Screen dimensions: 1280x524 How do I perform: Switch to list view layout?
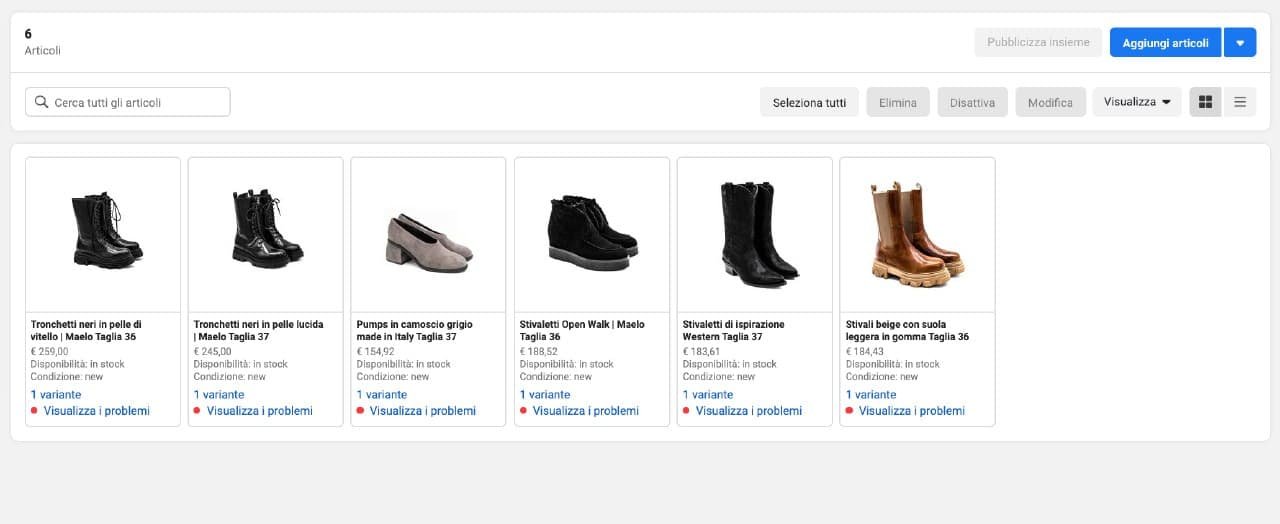[x=1240, y=102]
